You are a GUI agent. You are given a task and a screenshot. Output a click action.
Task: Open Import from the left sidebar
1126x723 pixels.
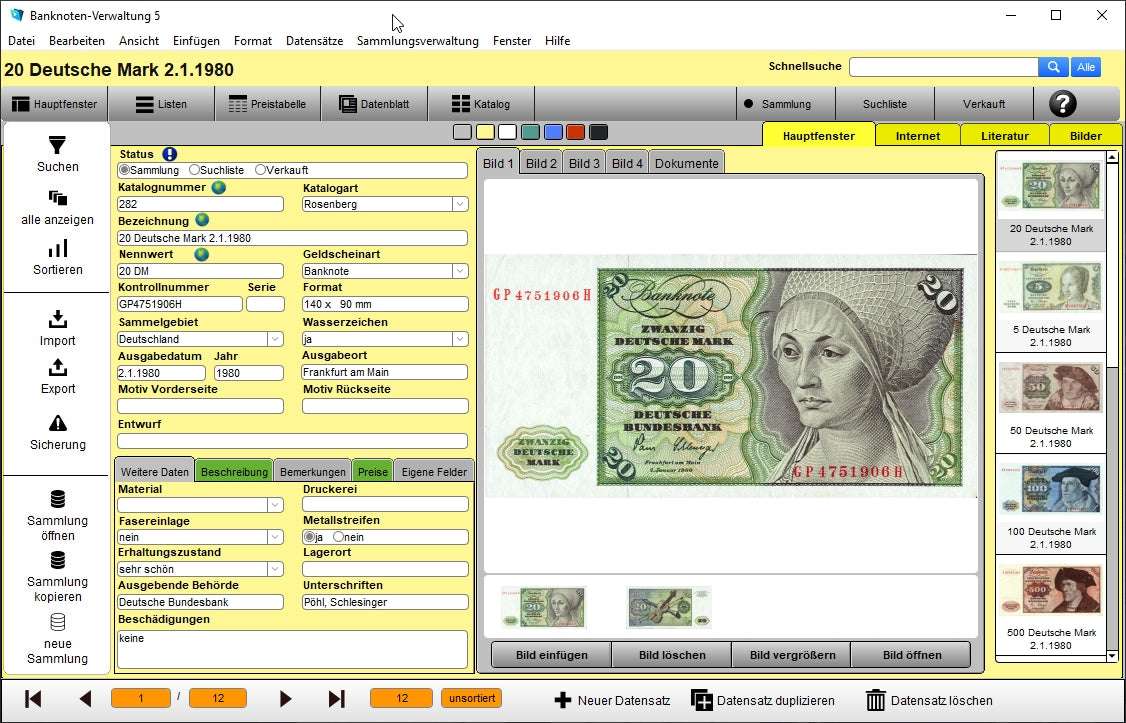(x=58, y=320)
